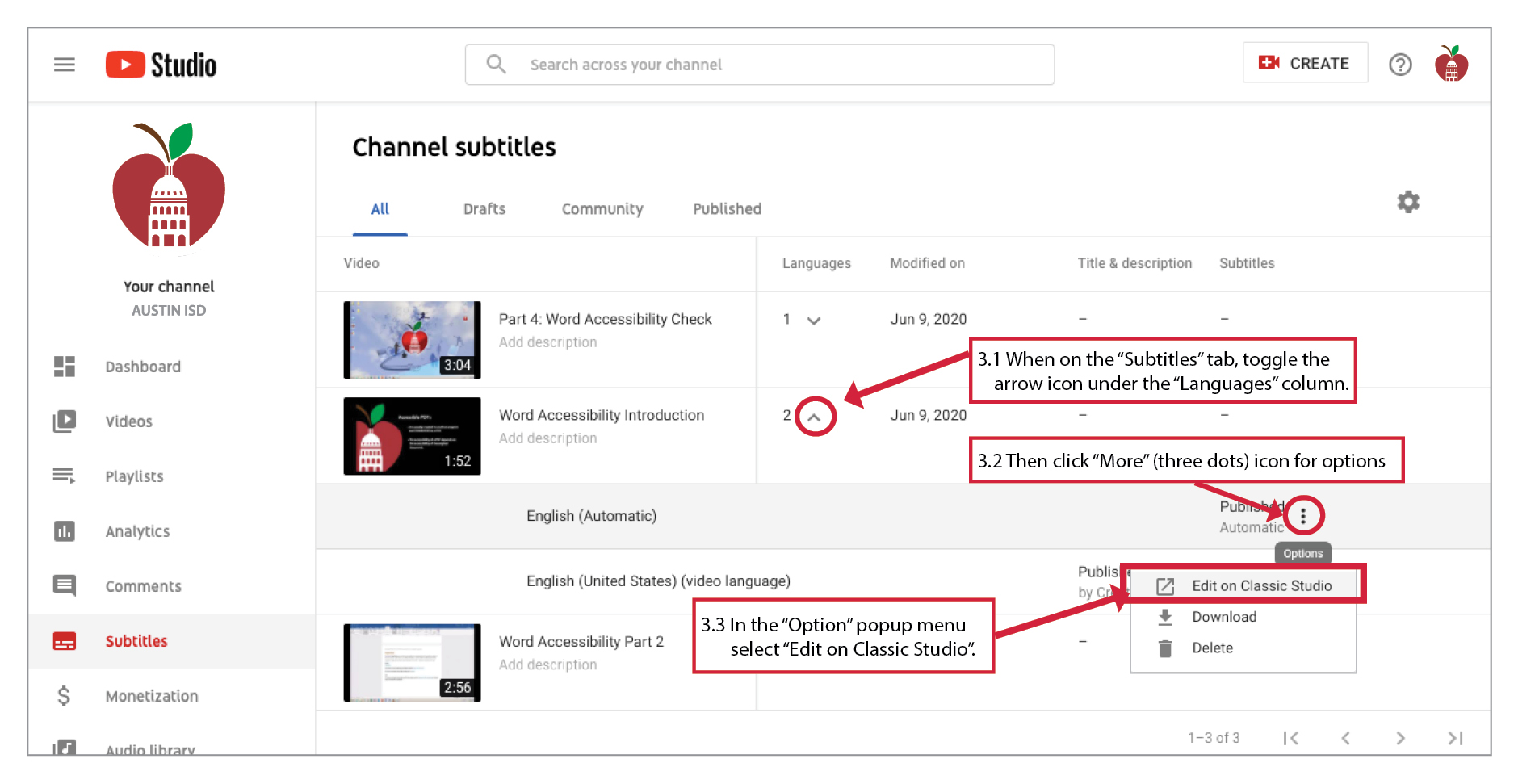Click the three-dot Options icon
This screenshot has height=784, width=1514.
coord(1303,516)
